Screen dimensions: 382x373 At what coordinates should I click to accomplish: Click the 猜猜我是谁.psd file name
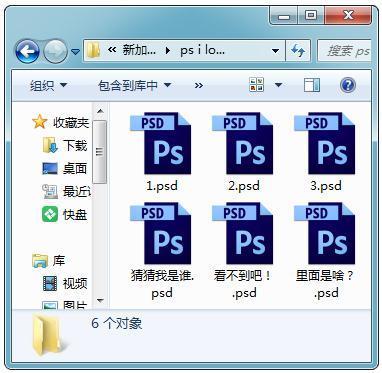click(162, 285)
